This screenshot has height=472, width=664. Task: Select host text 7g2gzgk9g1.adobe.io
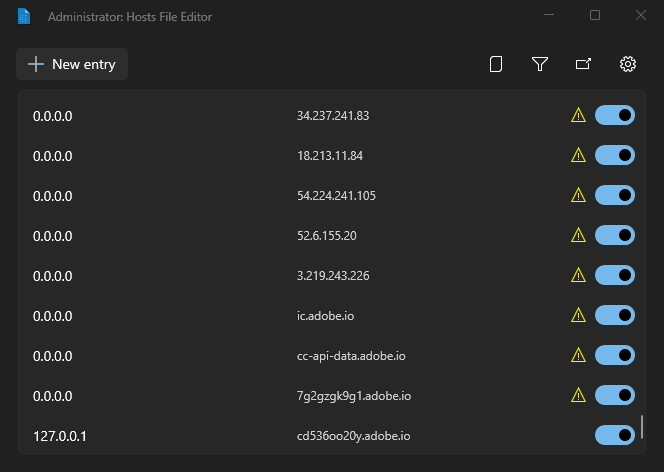pyautogui.click(x=354, y=396)
